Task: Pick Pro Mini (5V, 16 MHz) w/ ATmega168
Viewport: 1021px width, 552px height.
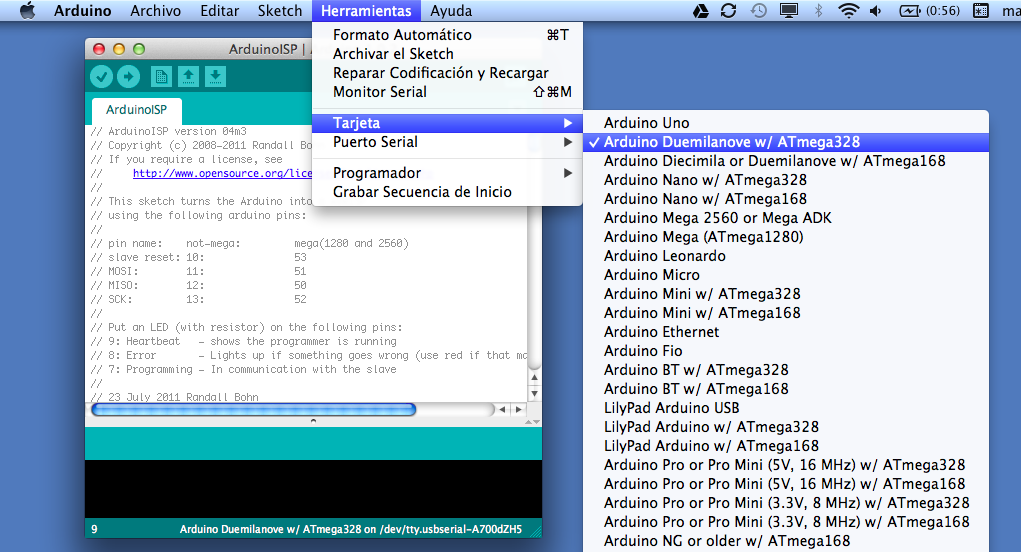Action: coord(786,484)
